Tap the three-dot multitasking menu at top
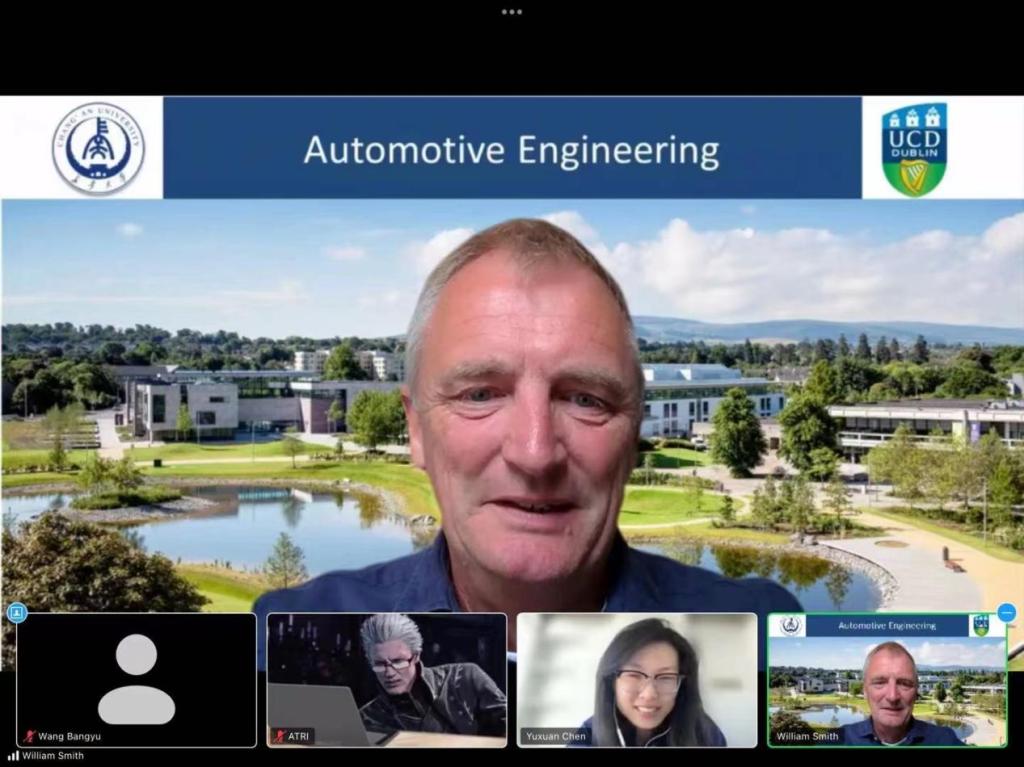This screenshot has height=767, width=1024. [x=512, y=12]
